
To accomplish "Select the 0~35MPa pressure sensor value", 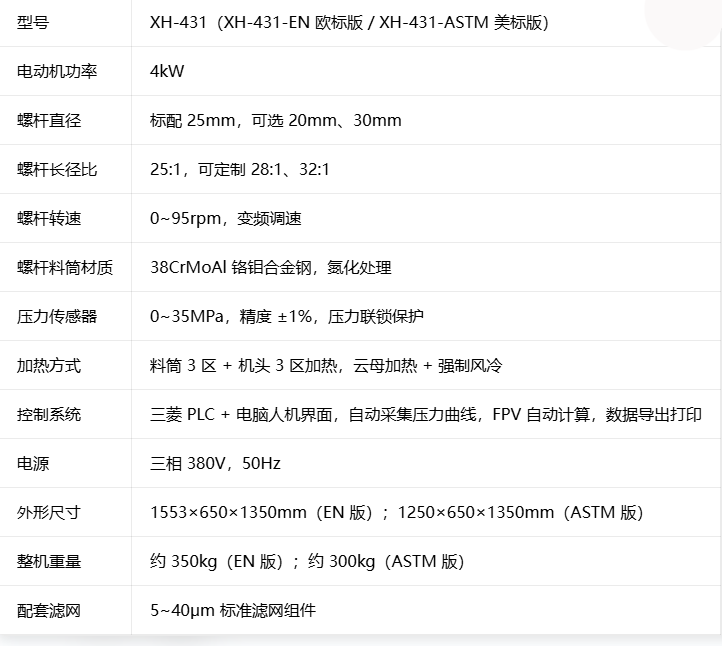I will (x=286, y=317).
